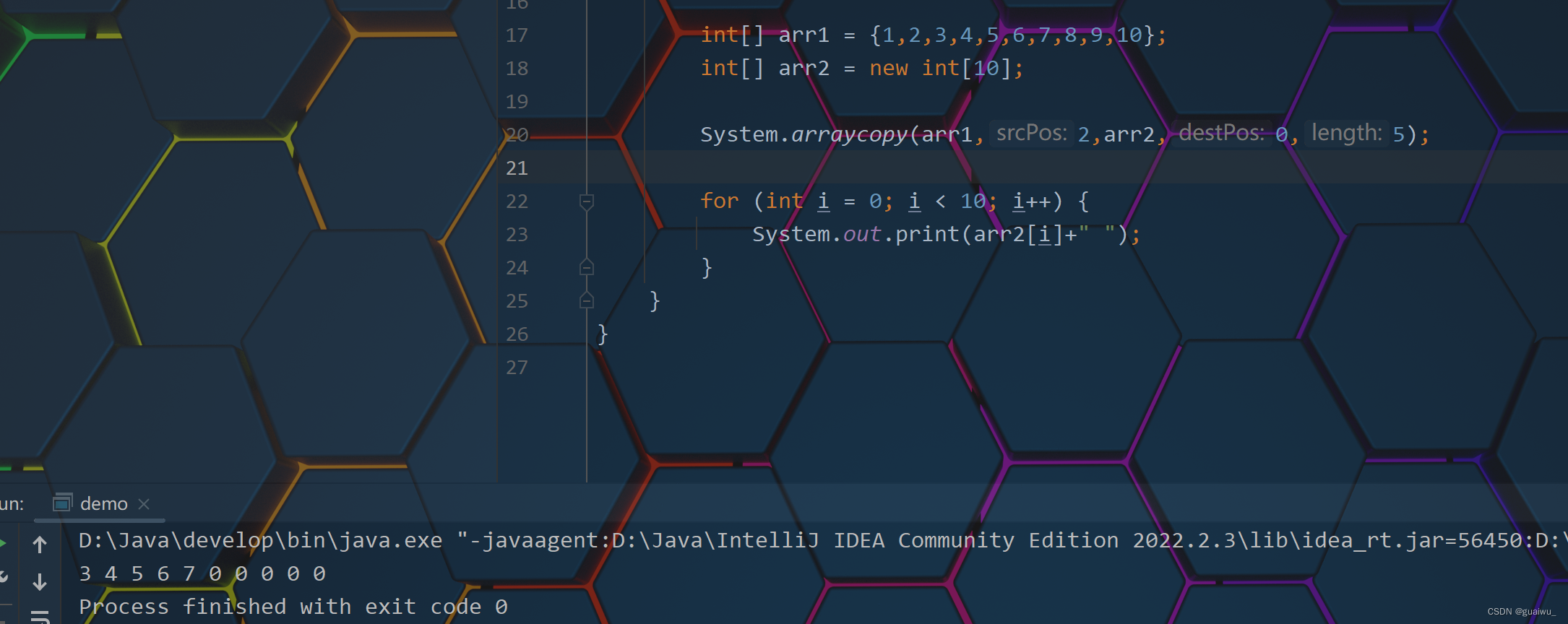Click the down arrow in Run console

[x=40, y=581]
